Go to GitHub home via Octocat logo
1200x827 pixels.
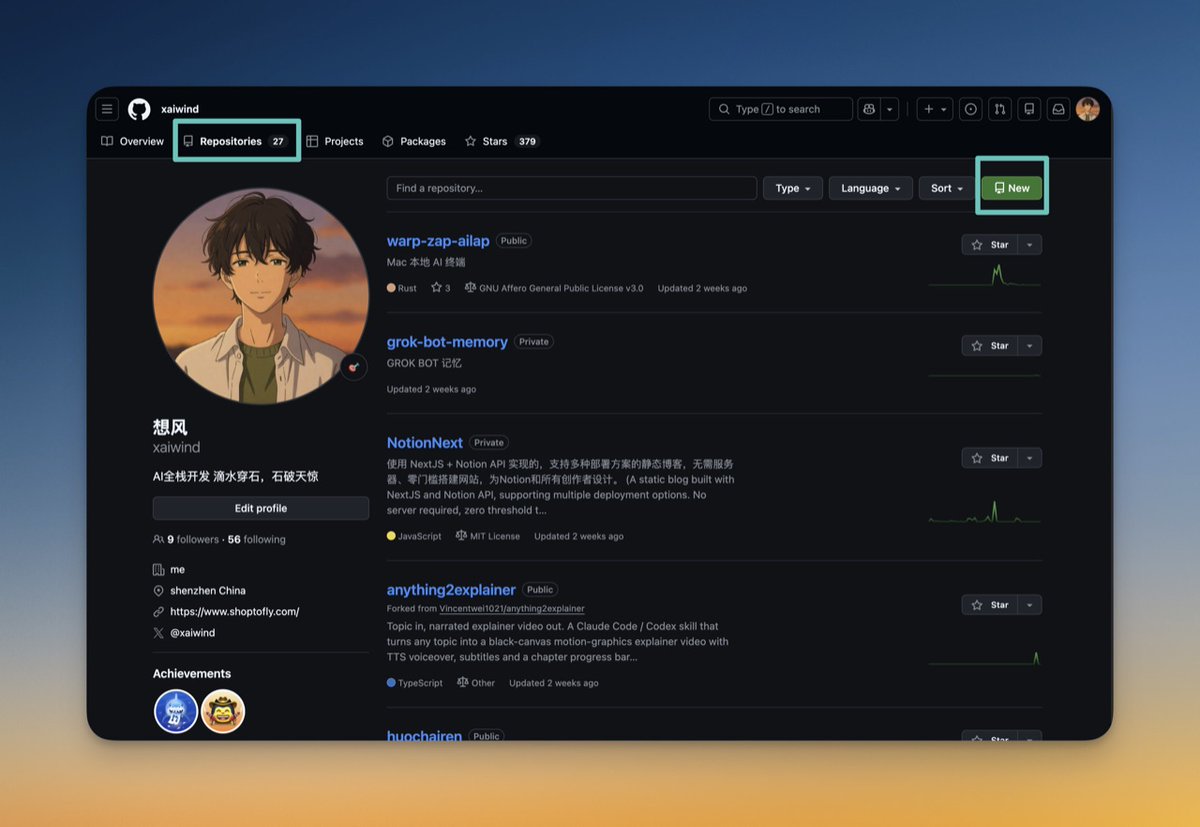tap(139, 109)
